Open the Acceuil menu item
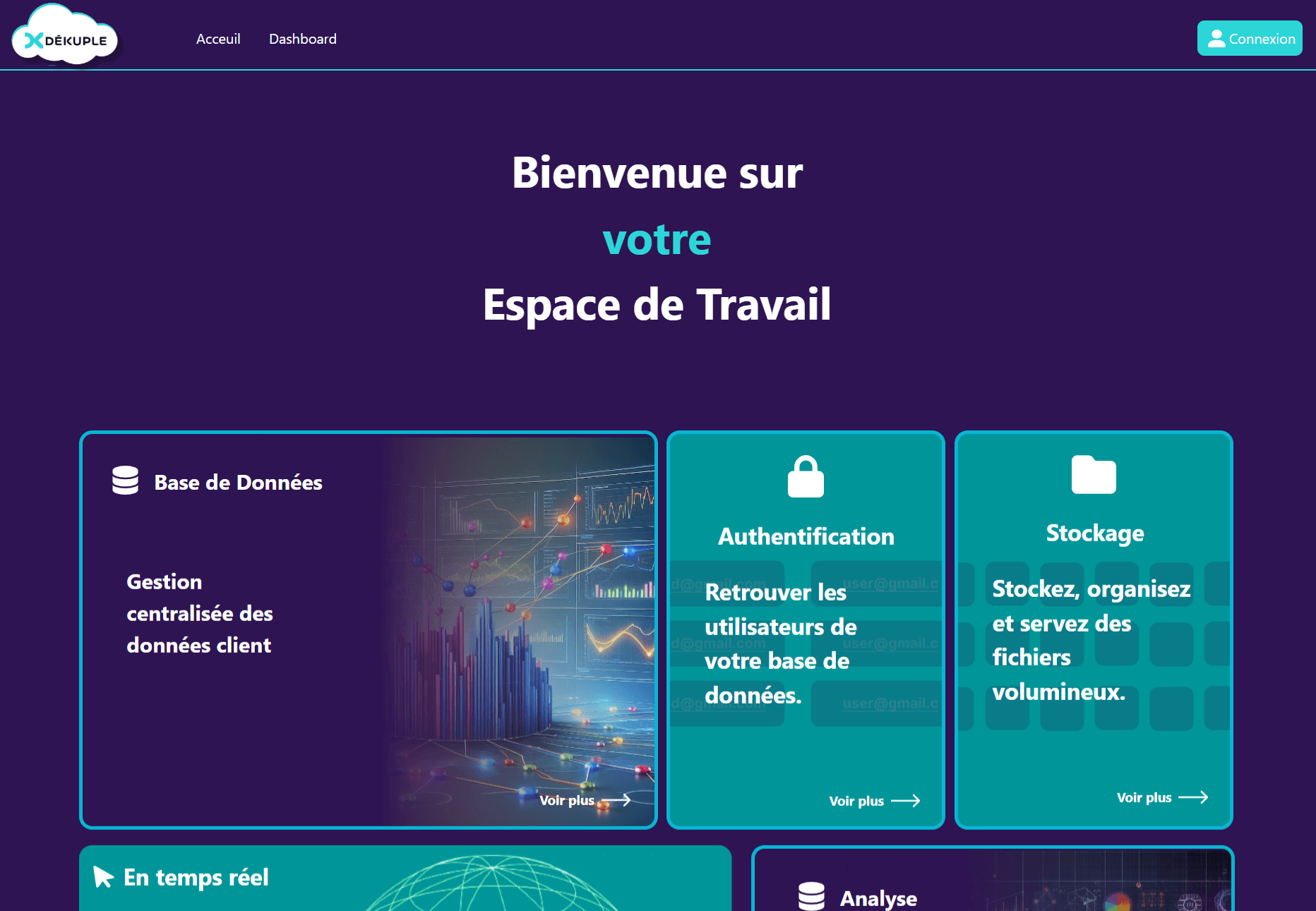Screen dimensions: 1316x911 click(x=218, y=39)
